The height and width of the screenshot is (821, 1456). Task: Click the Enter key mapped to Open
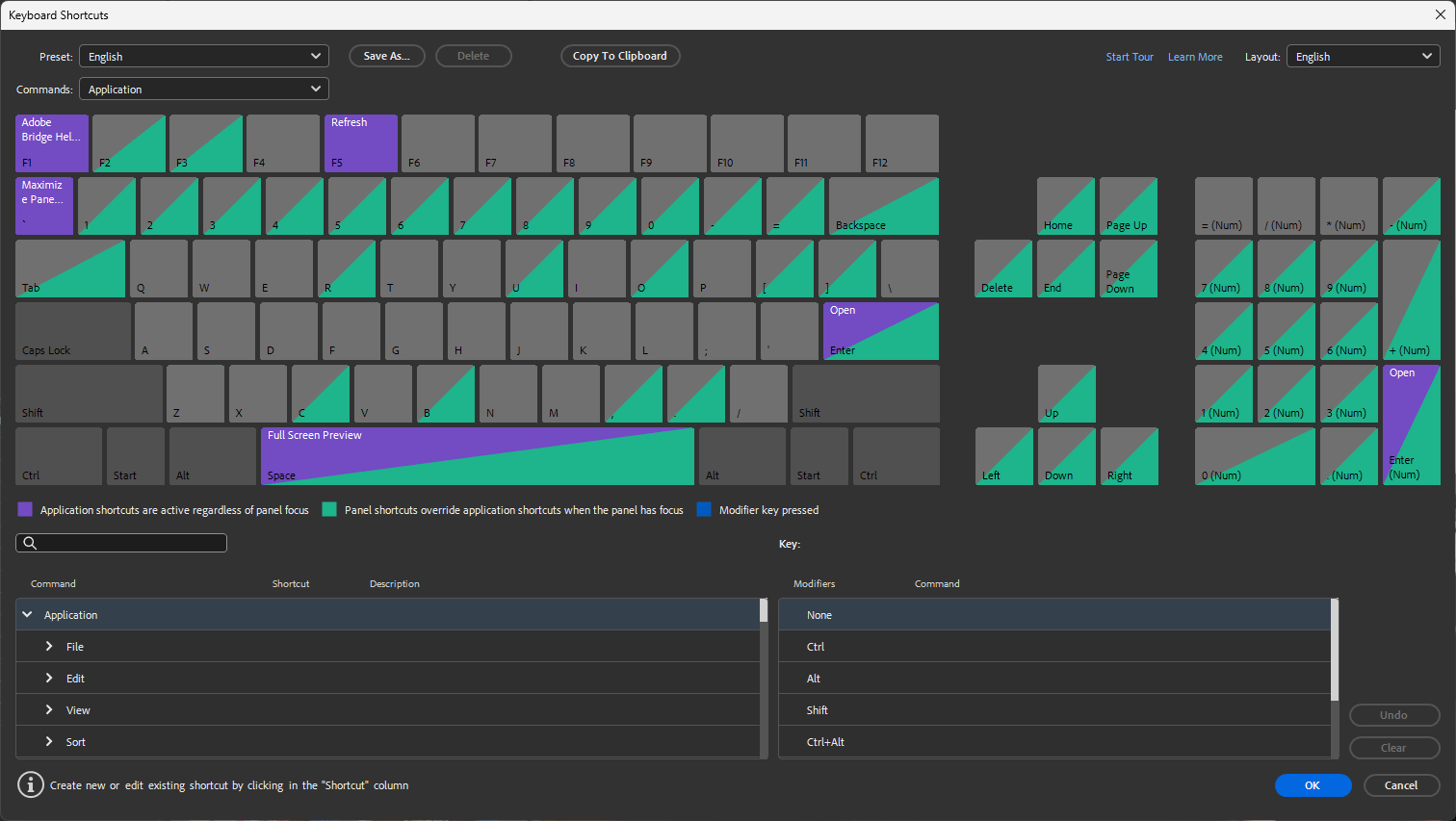point(879,330)
